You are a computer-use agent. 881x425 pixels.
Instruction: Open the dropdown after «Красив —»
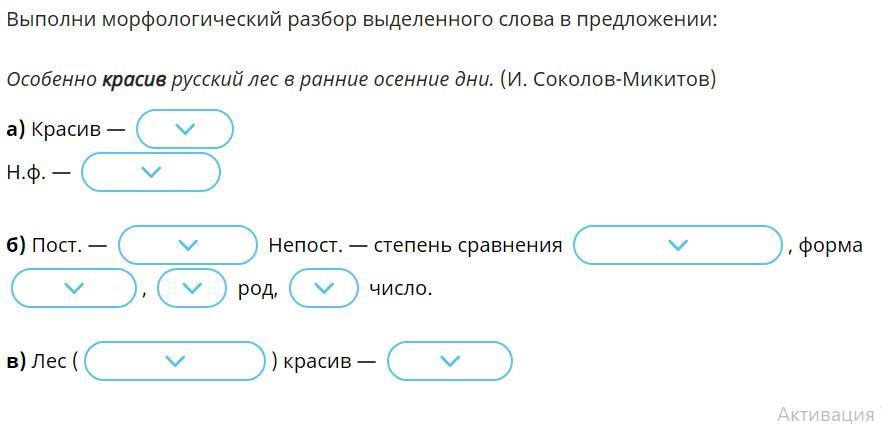tap(184, 129)
